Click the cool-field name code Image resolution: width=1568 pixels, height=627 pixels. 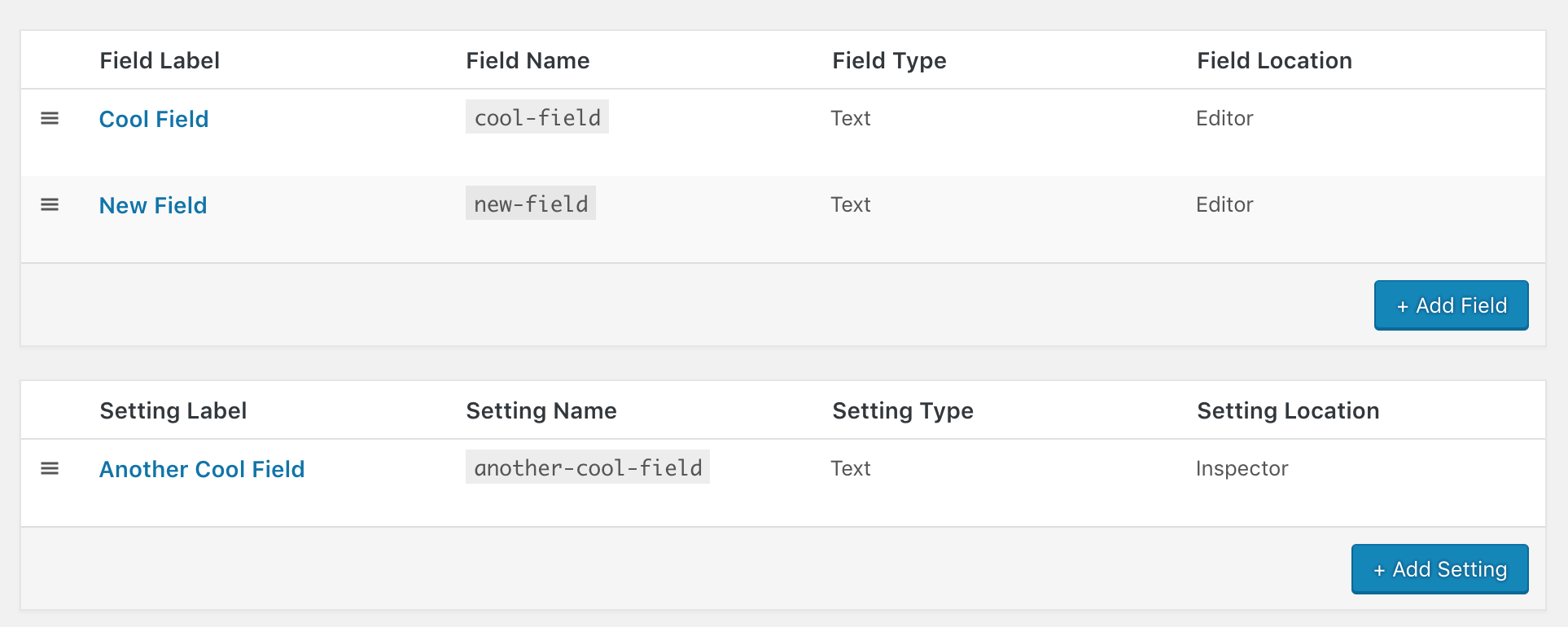(x=537, y=117)
